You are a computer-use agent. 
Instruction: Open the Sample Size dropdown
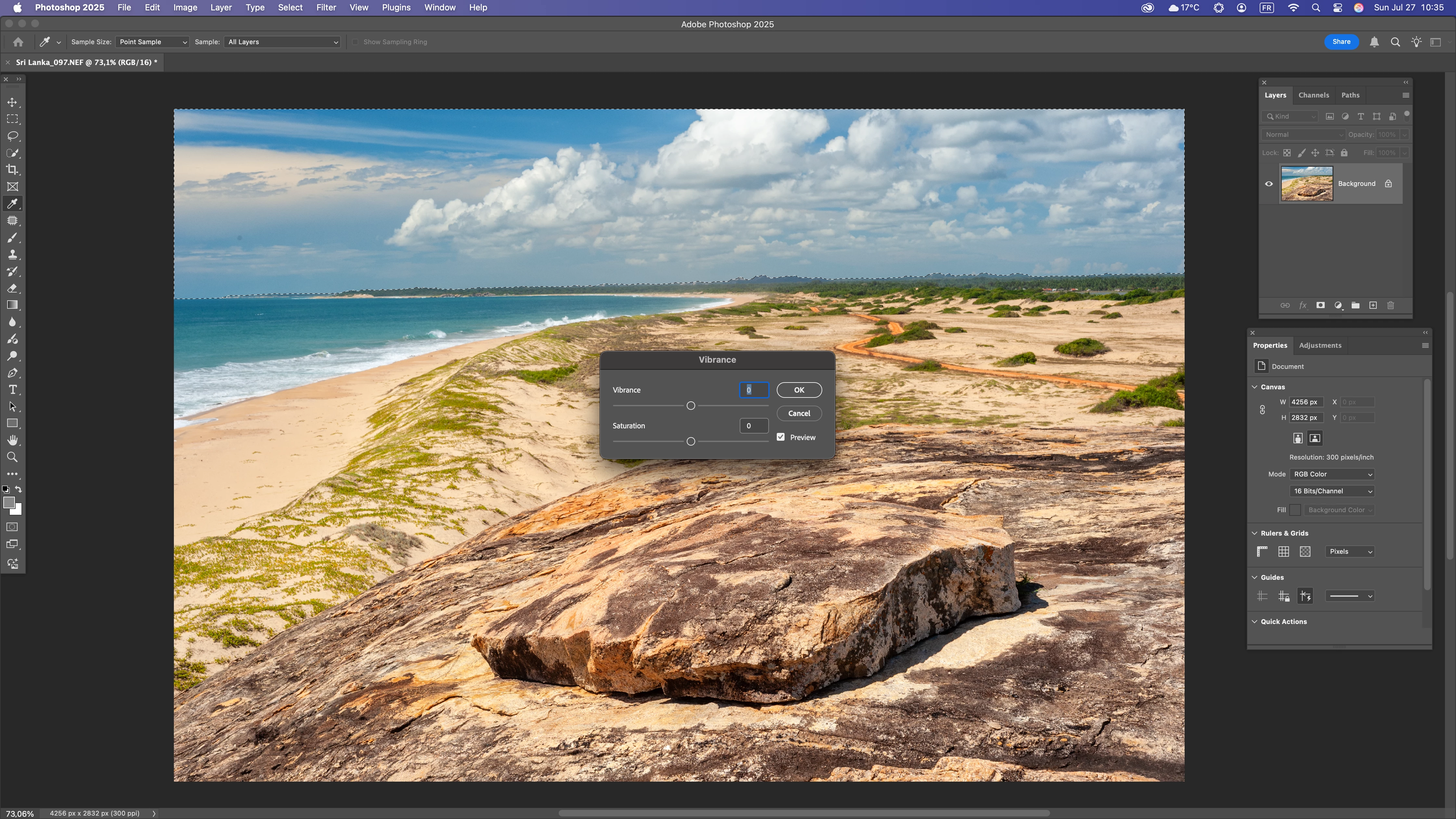pos(151,42)
